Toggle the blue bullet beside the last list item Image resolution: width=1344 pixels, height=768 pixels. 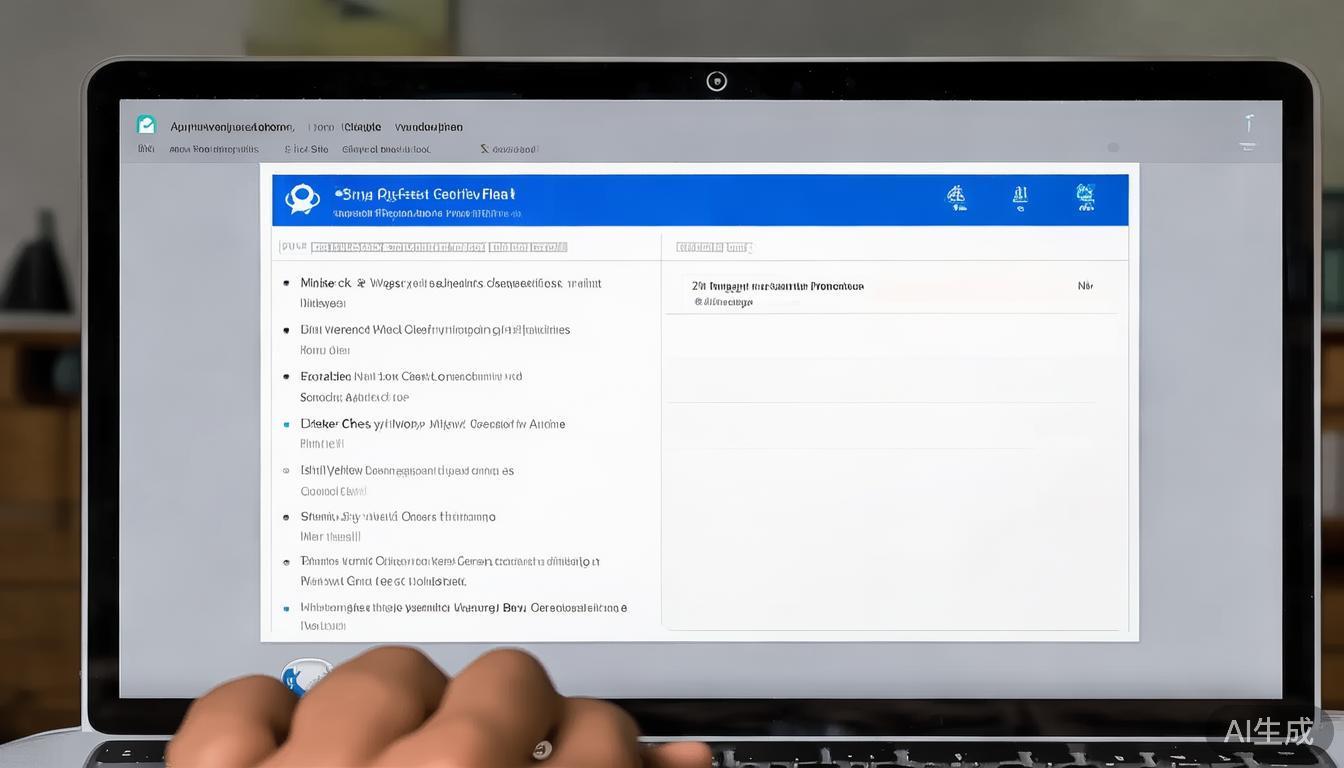[x=287, y=608]
